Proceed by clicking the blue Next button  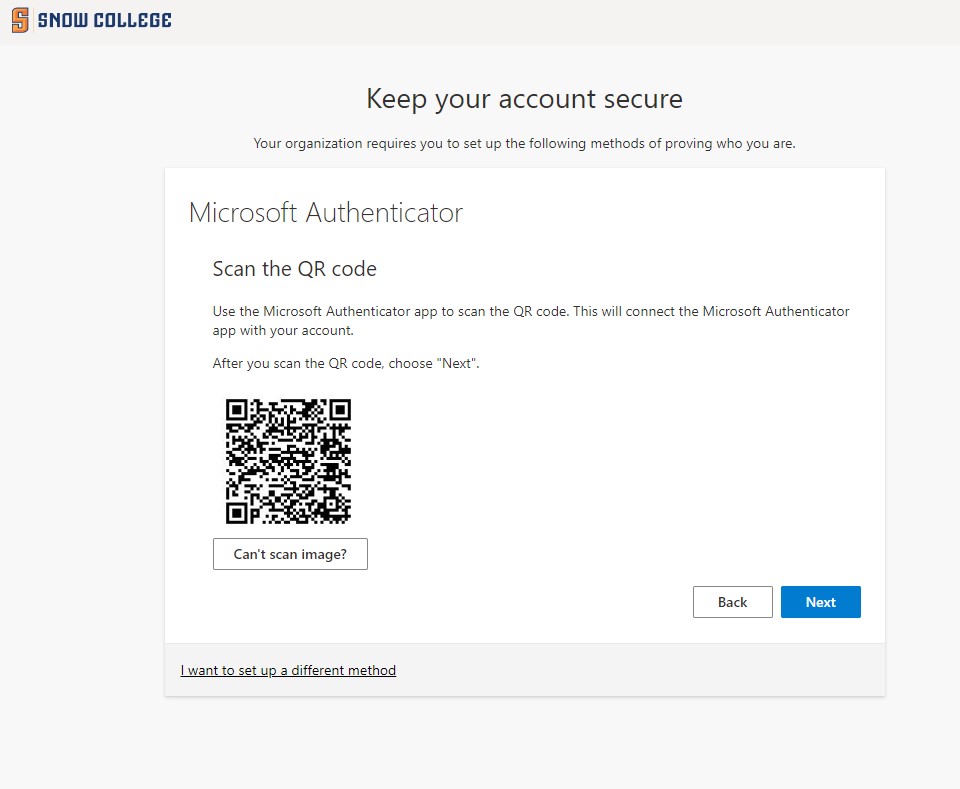(x=820, y=602)
